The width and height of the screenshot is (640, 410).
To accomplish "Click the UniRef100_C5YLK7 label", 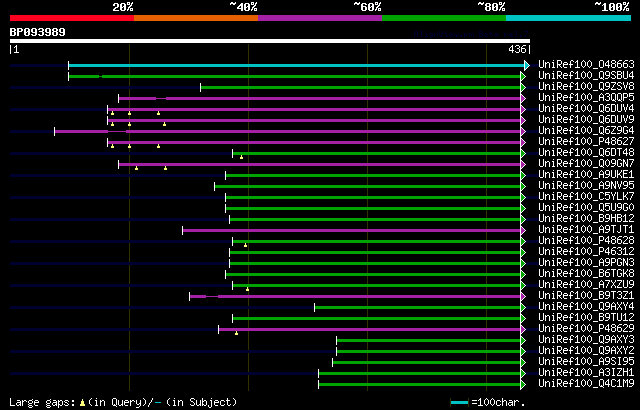I will (x=586, y=197).
